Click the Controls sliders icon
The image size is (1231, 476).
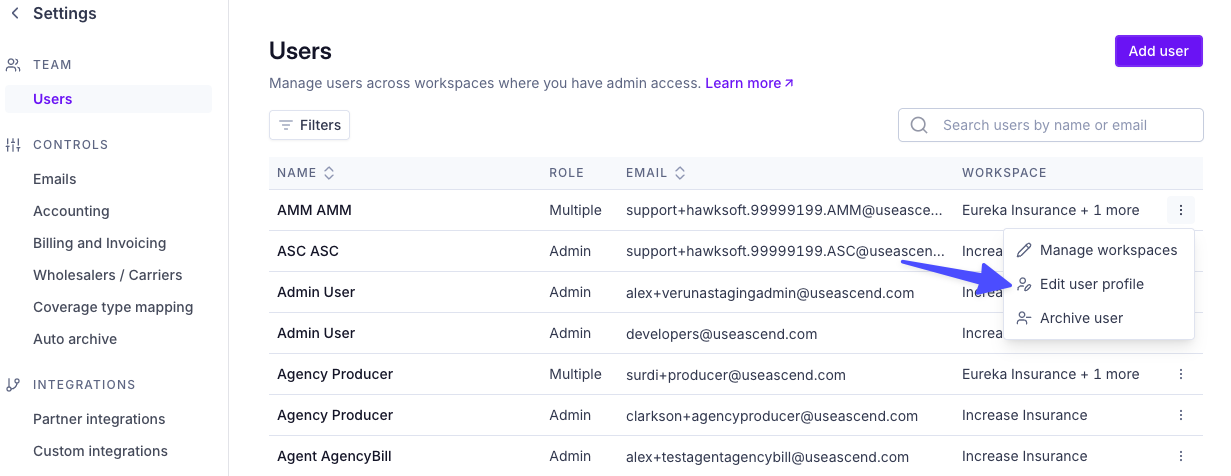click(x=13, y=145)
